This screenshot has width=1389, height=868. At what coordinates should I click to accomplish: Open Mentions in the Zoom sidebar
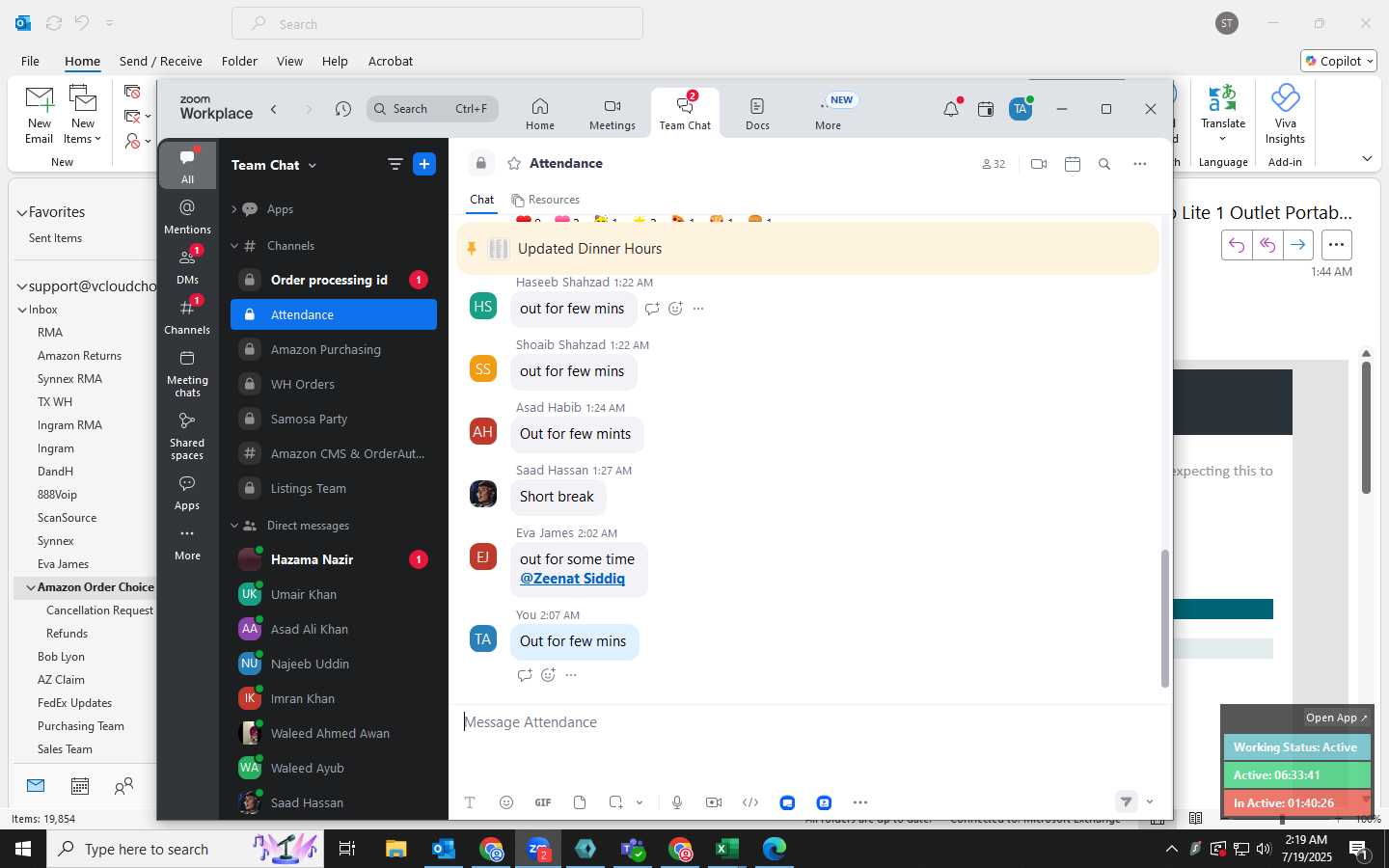(x=187, y=216)
